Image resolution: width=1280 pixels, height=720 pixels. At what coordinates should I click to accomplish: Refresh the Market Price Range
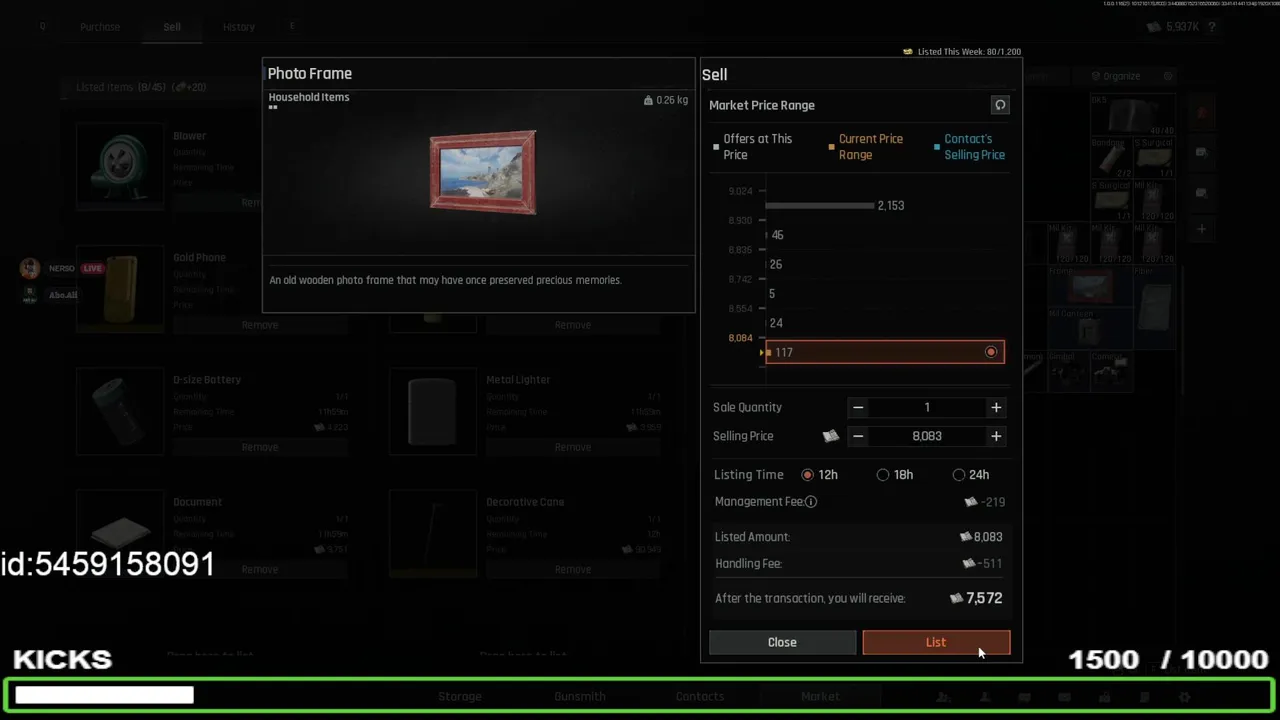[x=999, y=105]
